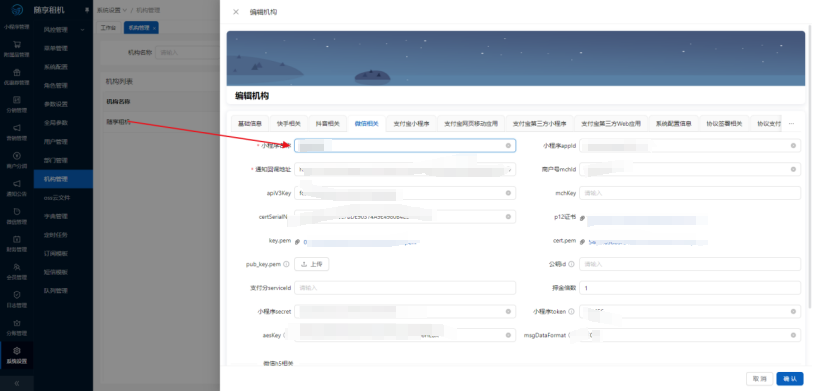
Task: Focus the mchKey input field
Action: click(x=690, y=193)
